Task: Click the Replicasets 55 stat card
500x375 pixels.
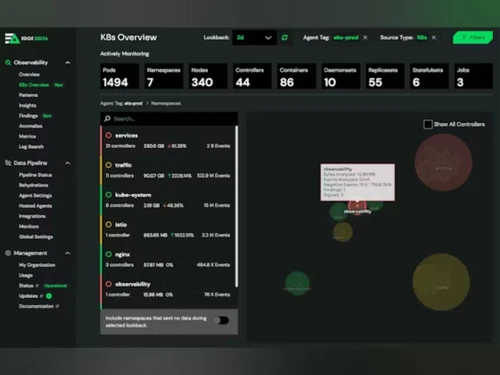Action: pyautogui.click(x=385, y=76)
